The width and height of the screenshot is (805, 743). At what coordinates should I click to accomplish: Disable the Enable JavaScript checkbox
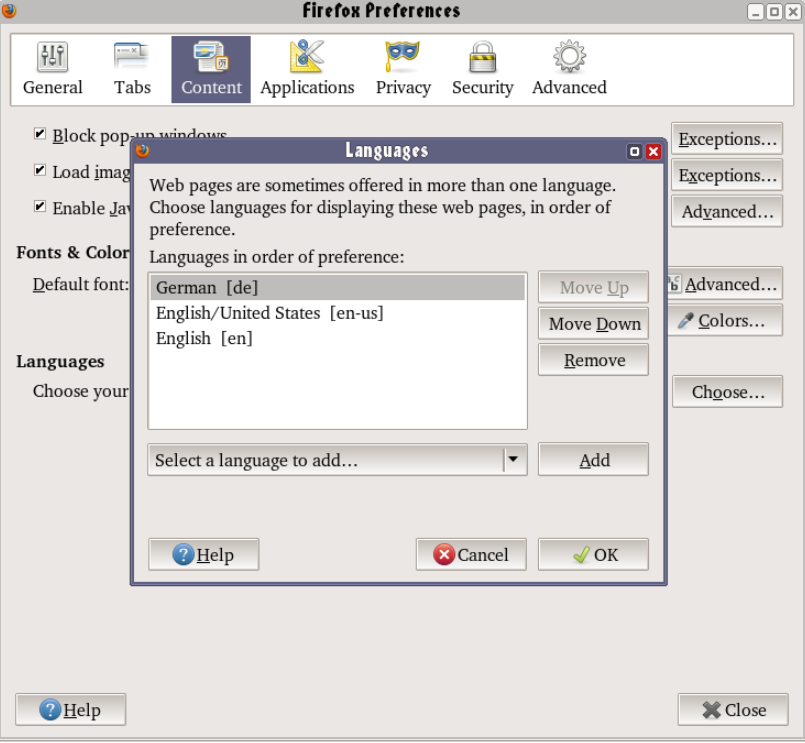click(x=40, y=207)
